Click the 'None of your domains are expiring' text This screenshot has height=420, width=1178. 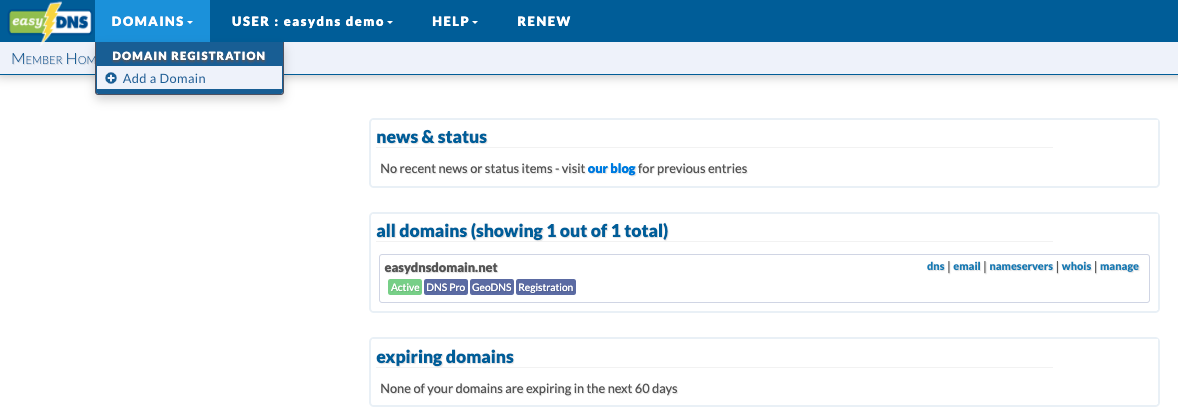point(529,389)
